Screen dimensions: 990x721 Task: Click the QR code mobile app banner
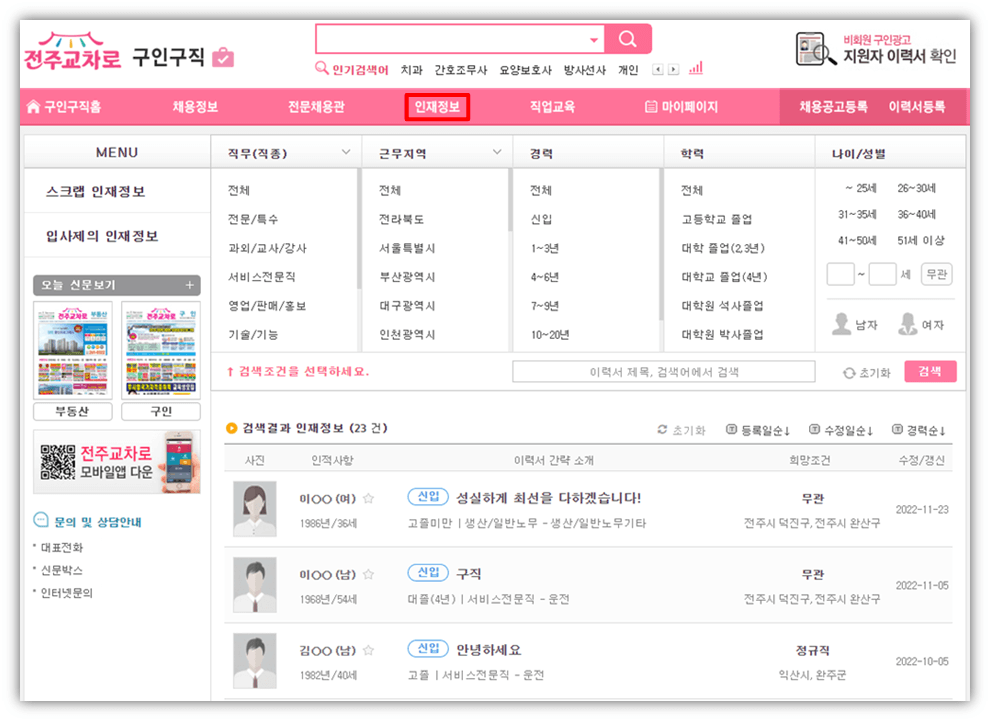[x=117, y=462]
